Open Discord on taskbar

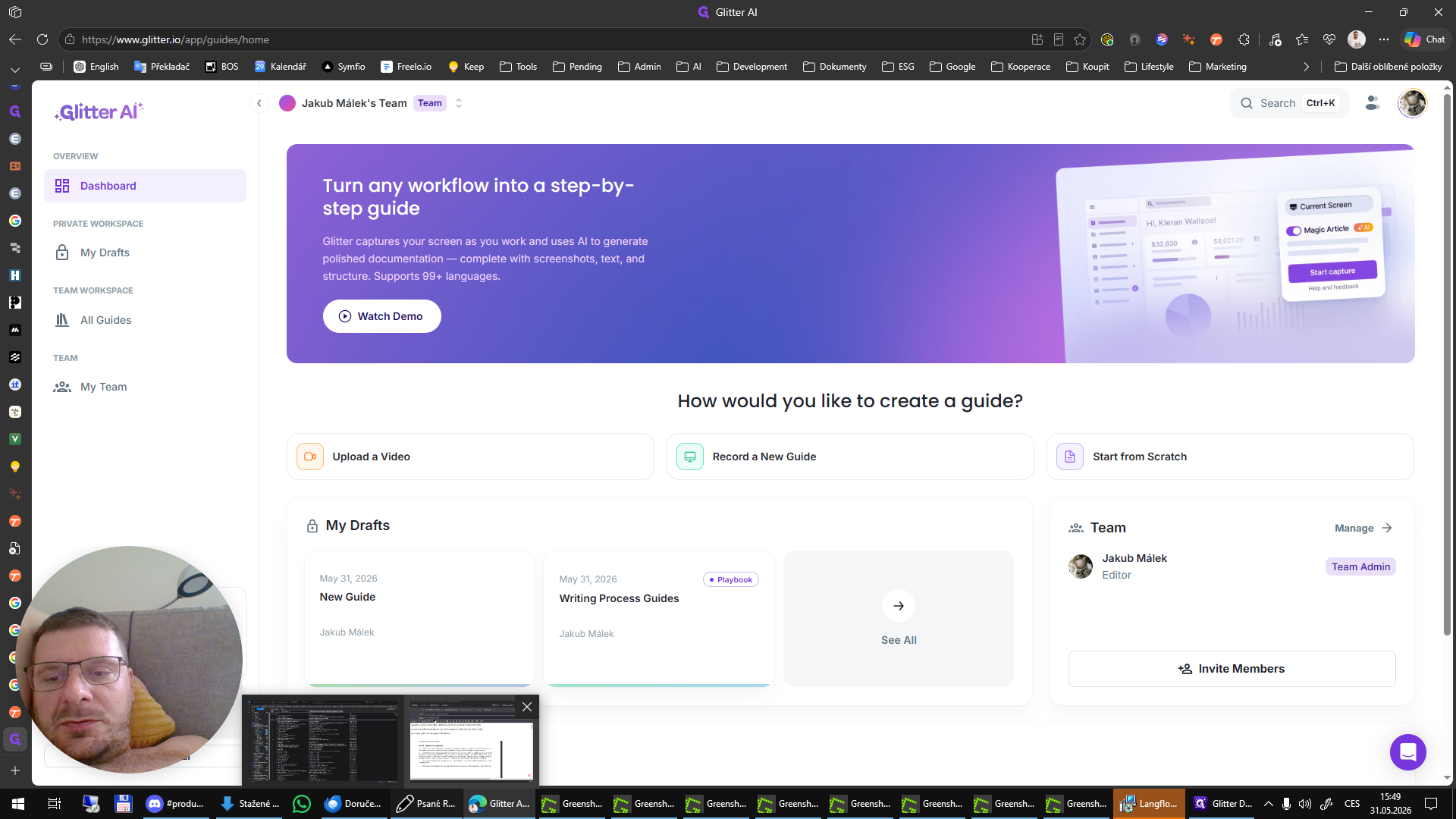(176, 804)
